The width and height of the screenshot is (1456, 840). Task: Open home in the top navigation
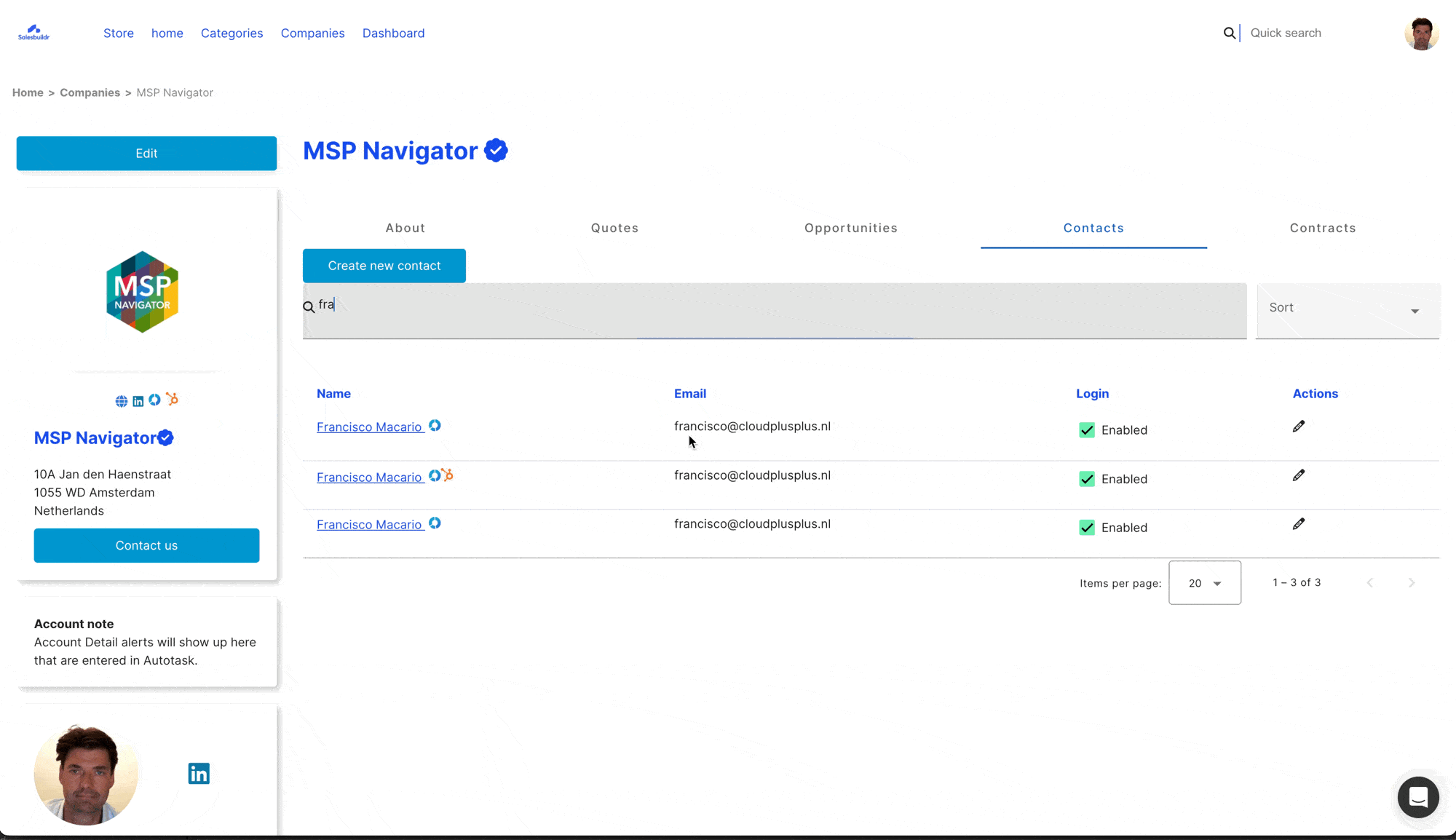point(167,33)
